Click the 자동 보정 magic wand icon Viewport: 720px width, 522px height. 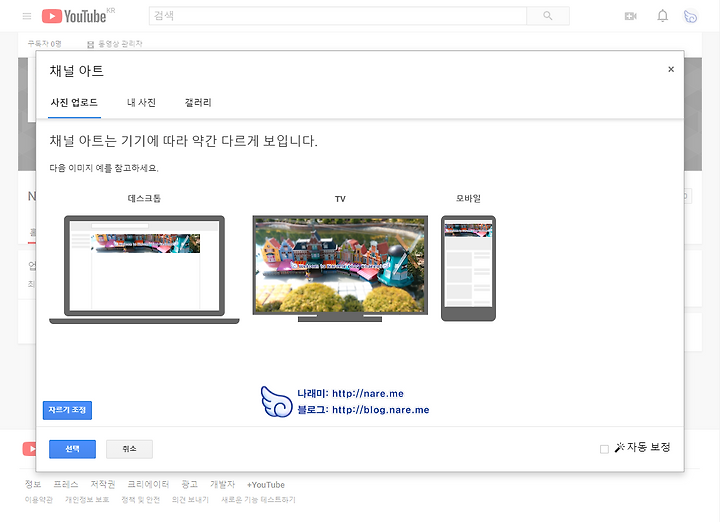point(620,447)
